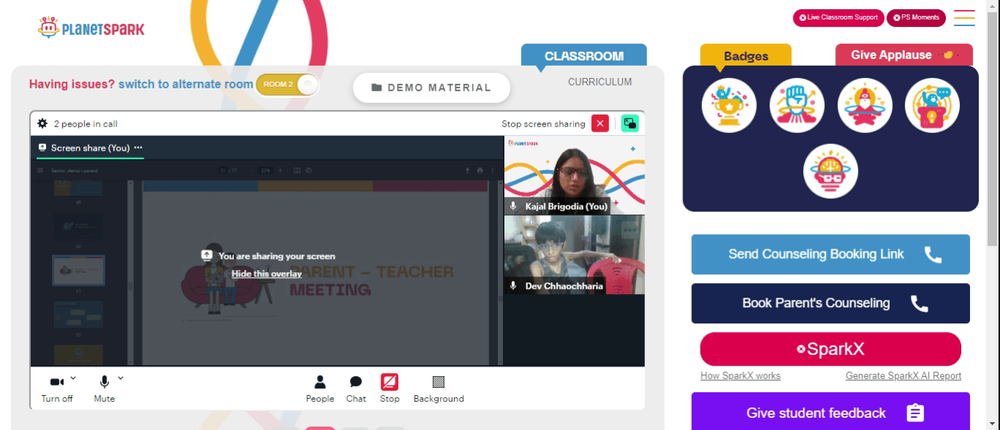Toggle the green picture-in-picture layout icon
This screenshot has height=430, width=1000.
click(x=630, y=123)
